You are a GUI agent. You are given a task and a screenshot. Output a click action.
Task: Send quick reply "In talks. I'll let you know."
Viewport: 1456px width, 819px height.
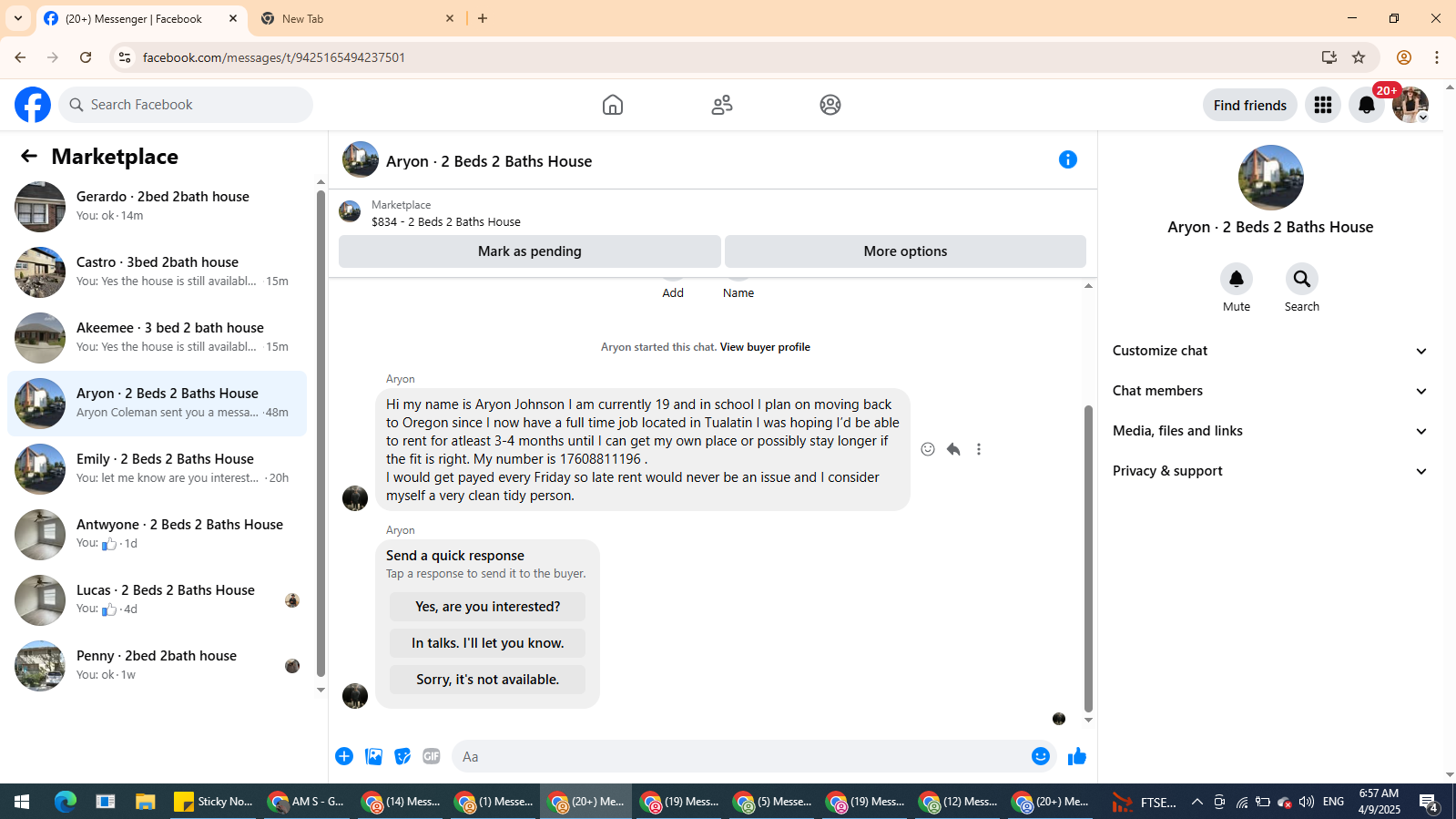[x=487, y=643]
